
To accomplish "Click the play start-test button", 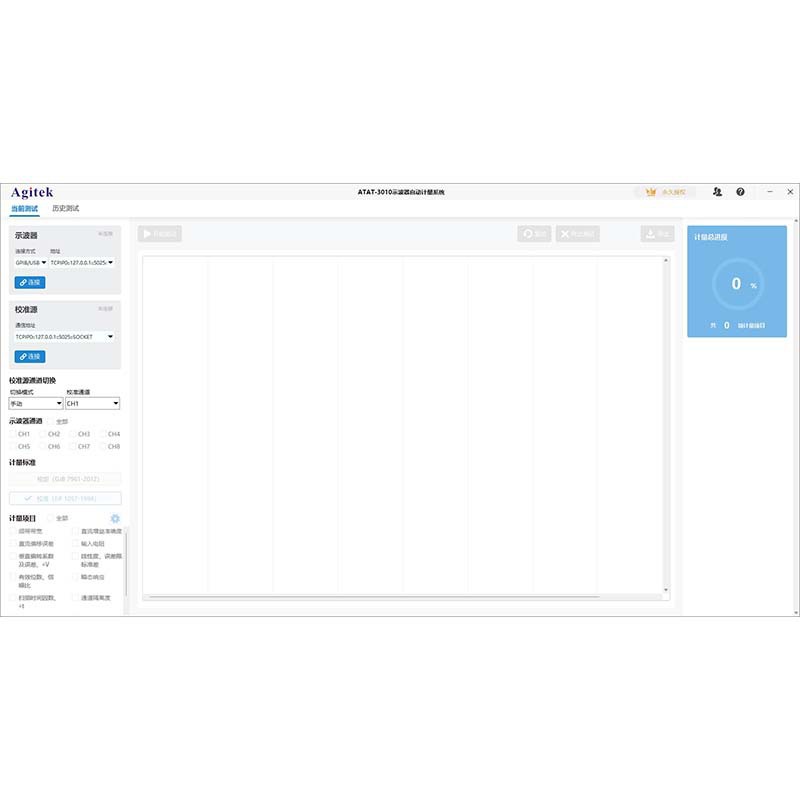I will [160, 234].
